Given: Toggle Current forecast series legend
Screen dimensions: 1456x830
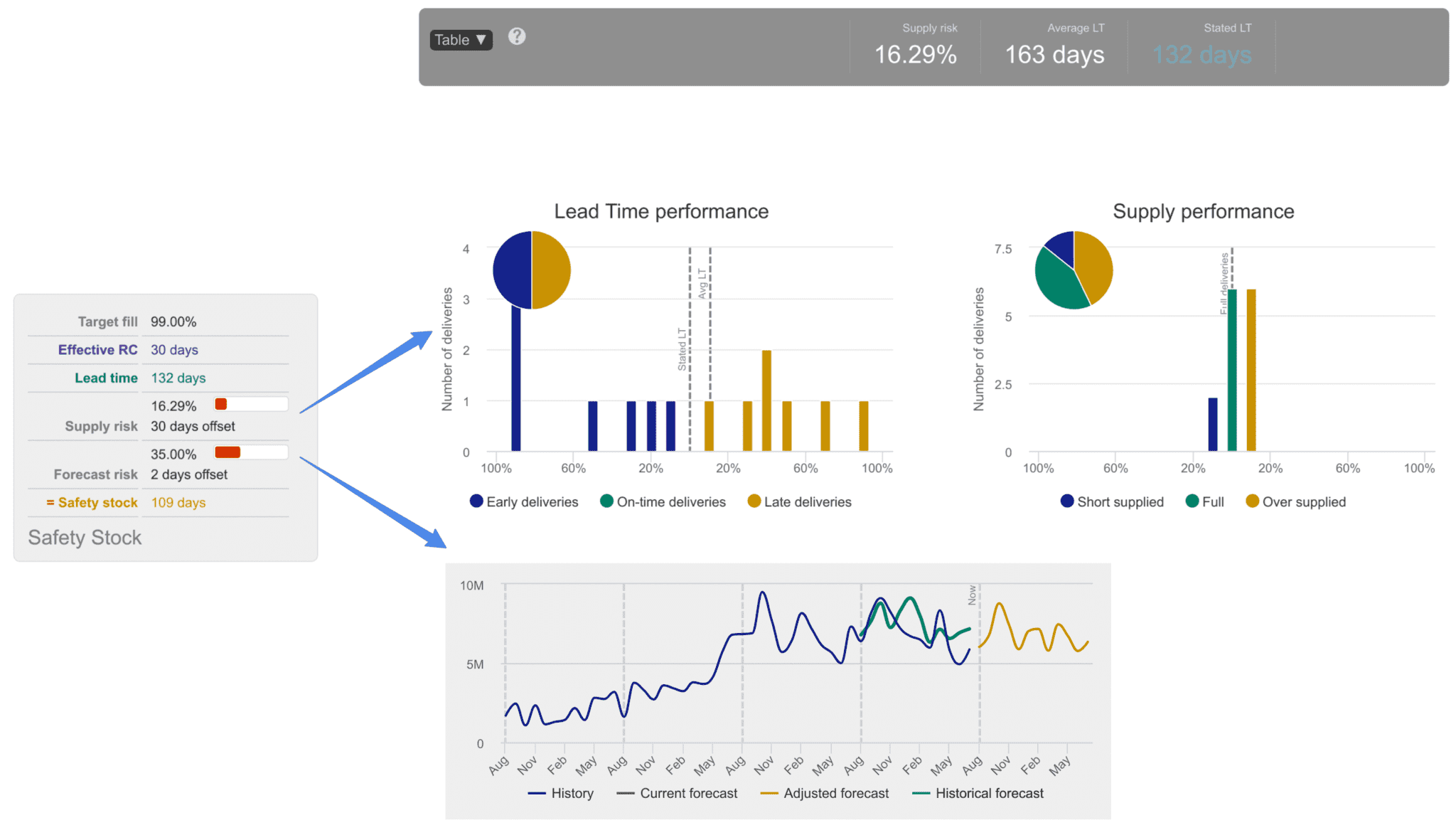Looking at the screenshot, I should (x=678, y=793).
